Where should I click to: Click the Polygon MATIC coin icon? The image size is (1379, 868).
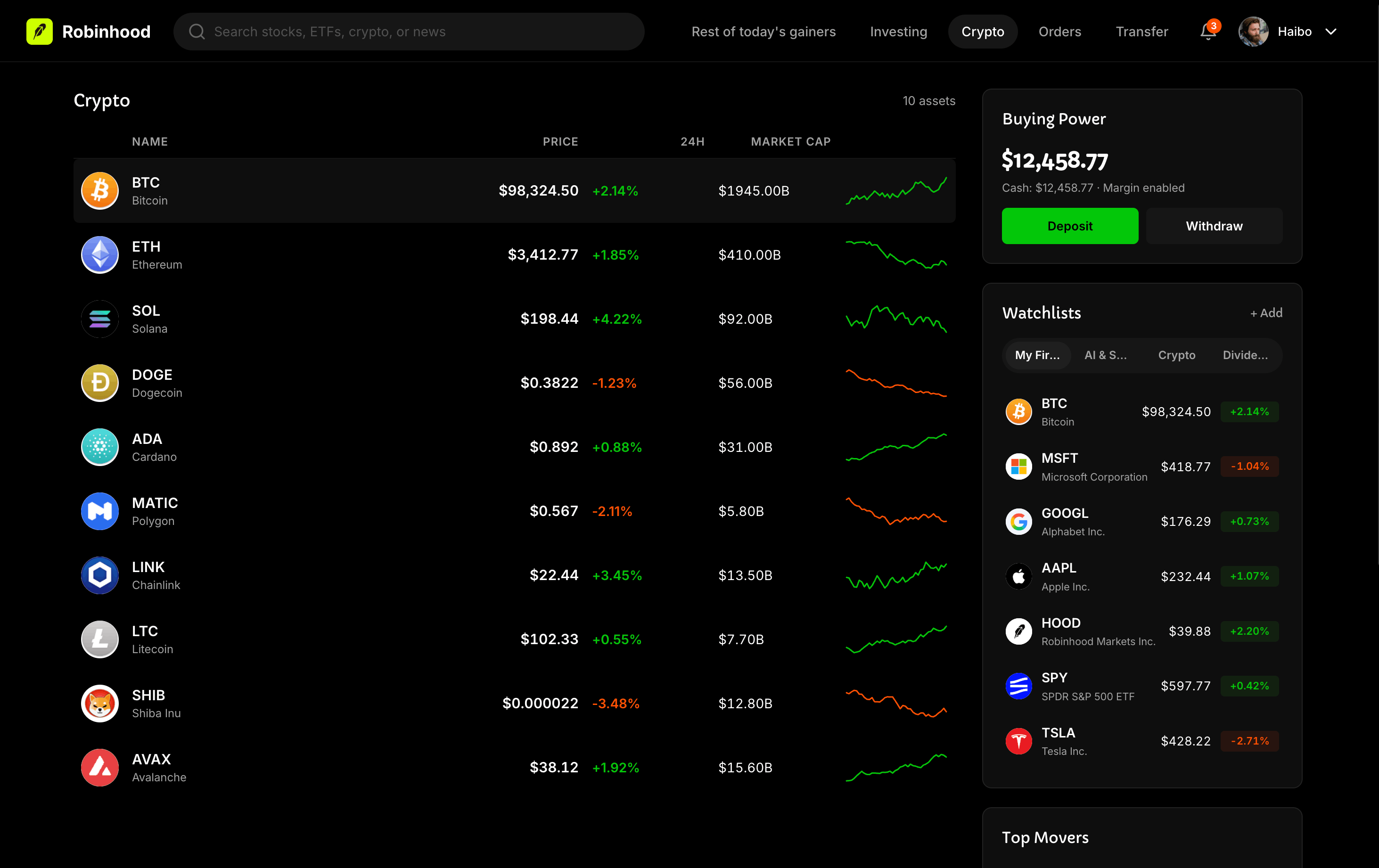point(99,511)
